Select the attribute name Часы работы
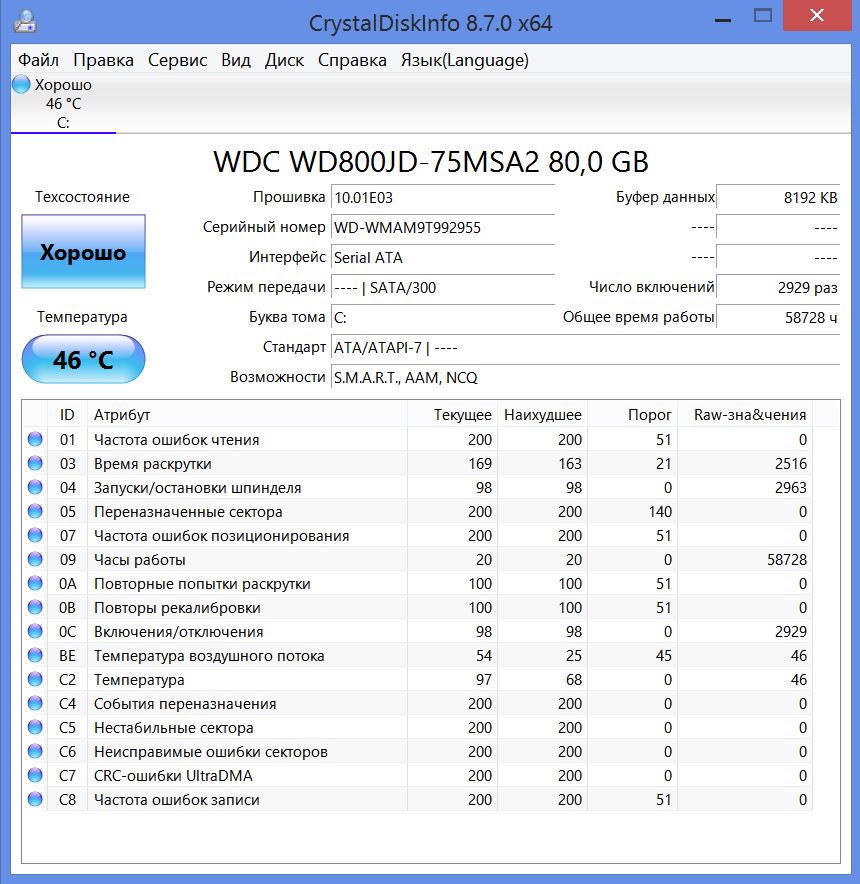Screen dimensions: 860x884 pos(139,560)
